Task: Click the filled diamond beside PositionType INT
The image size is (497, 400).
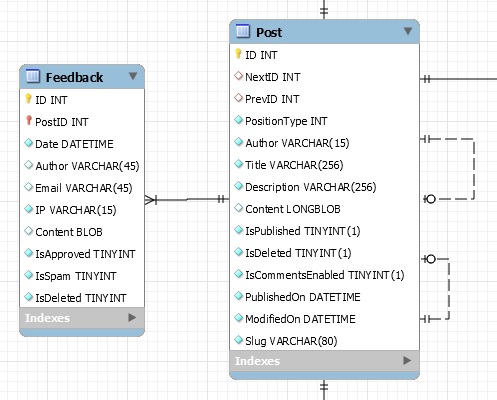Action: 238,120
